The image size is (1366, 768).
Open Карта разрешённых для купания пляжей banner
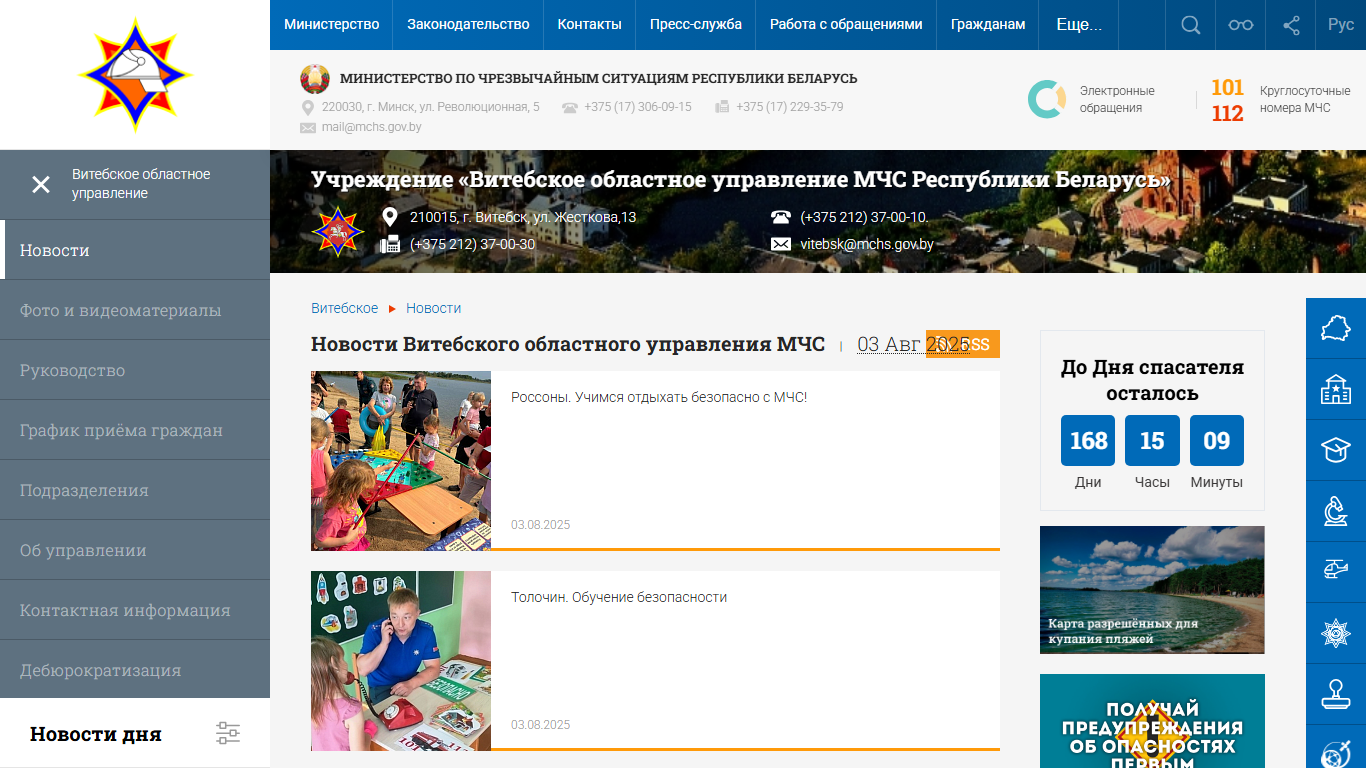(1152, 590)
